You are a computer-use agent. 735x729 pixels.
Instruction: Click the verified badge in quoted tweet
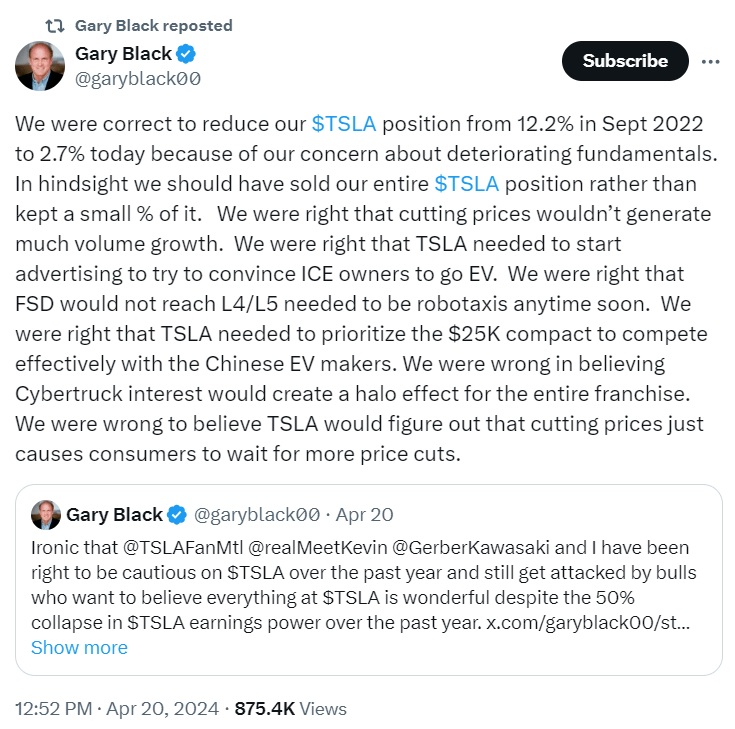point(177,515)
